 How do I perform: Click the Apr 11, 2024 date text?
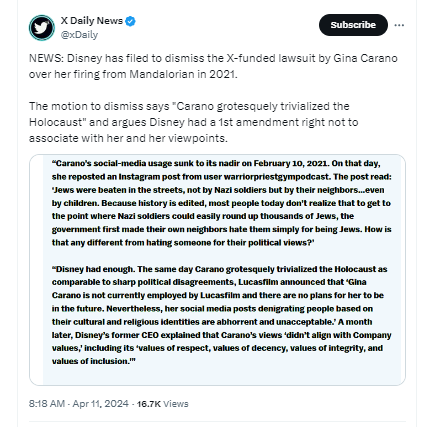click(x=100, y=404)
